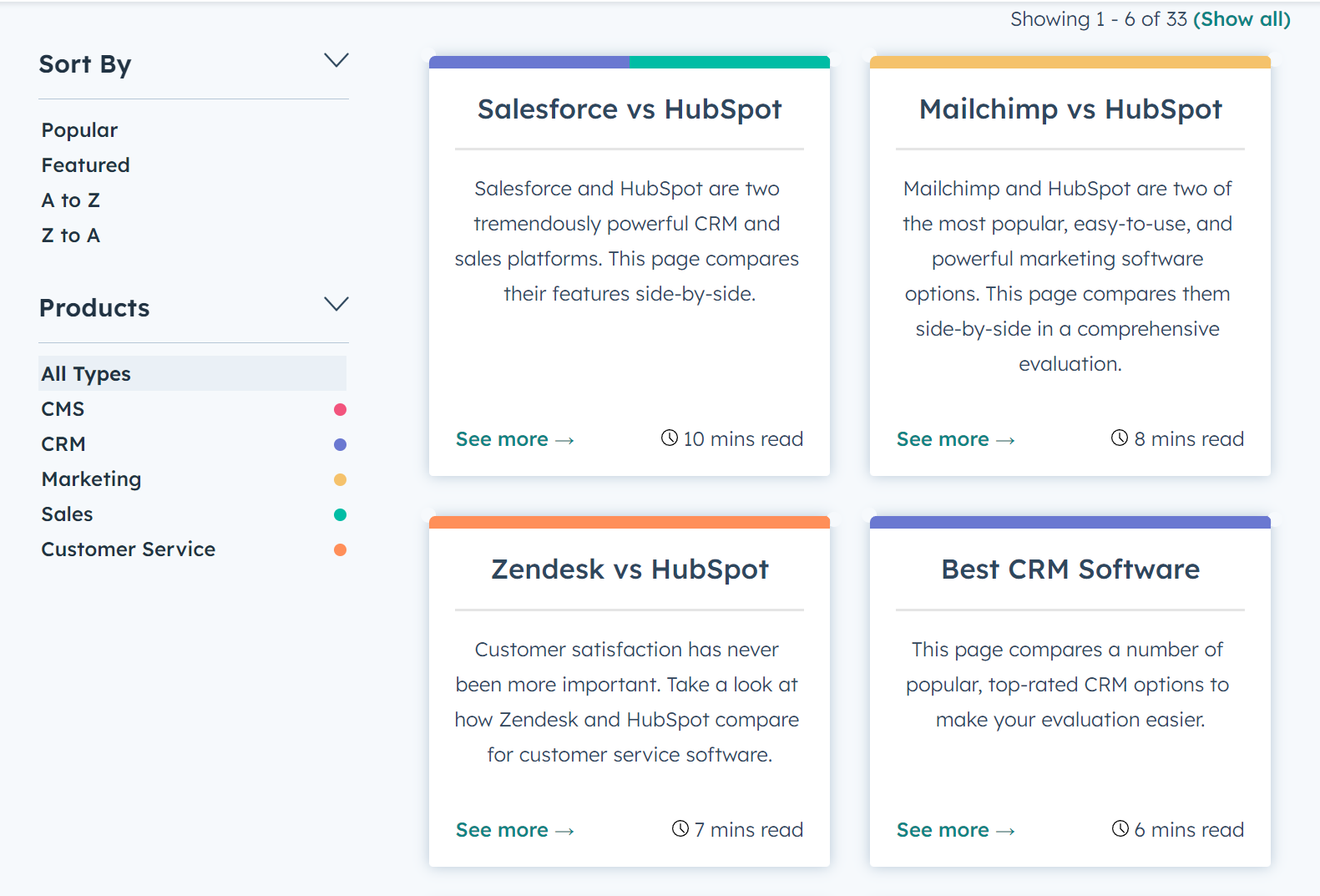Click the orange Customer Service dot
This screenshot has height=896, width=1320.
click(340, 549)
